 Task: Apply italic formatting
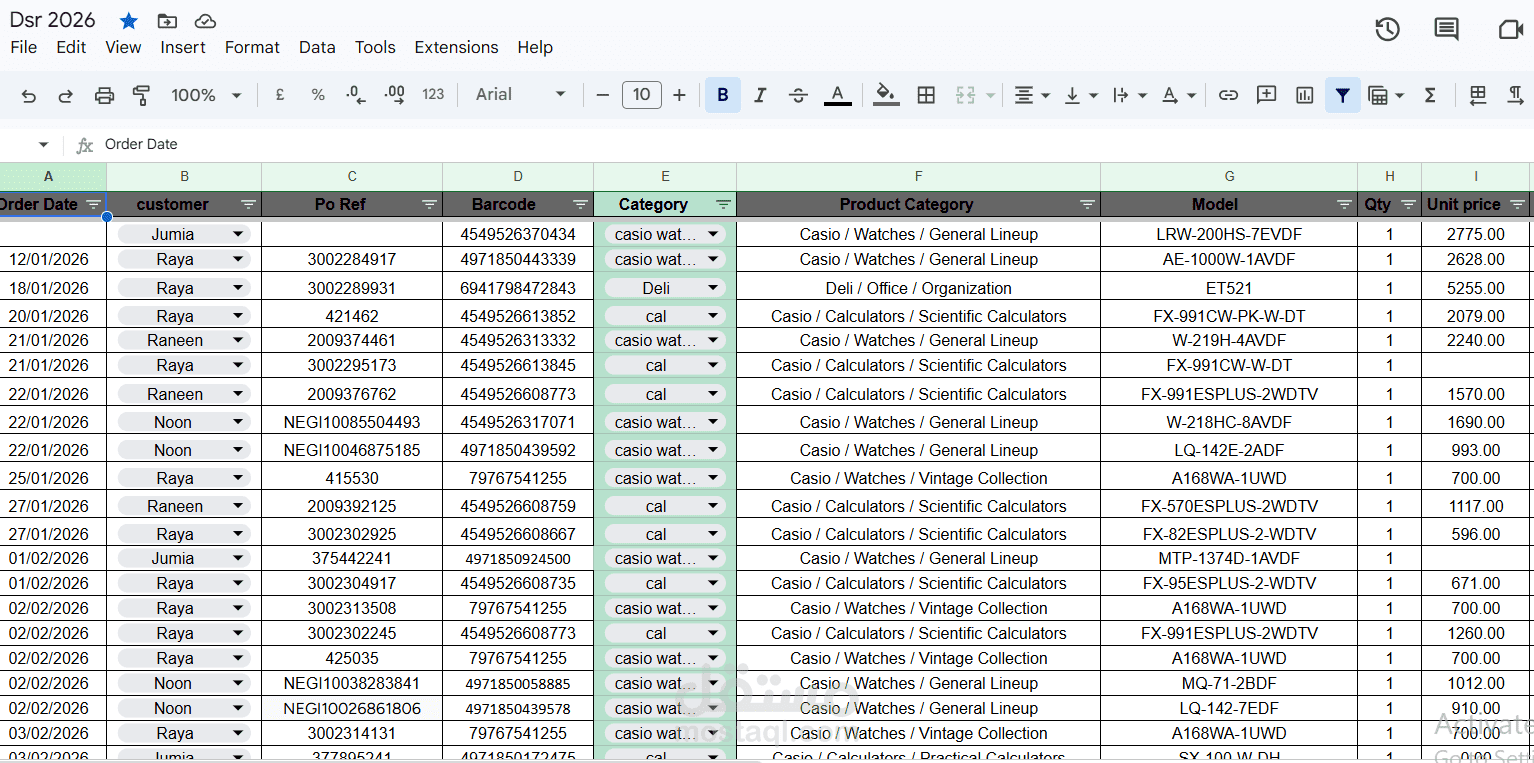760,95
